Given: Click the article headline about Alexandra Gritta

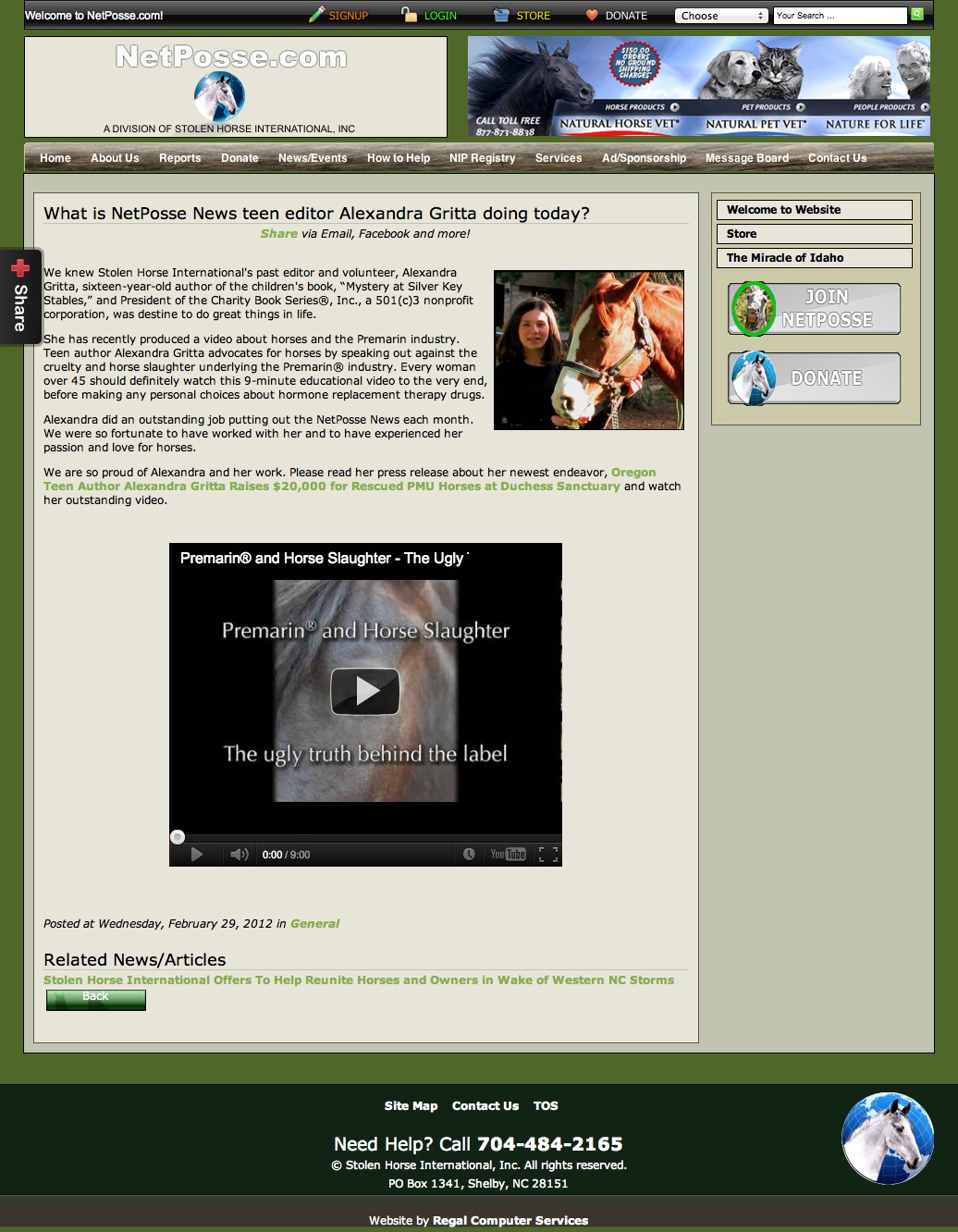Looking at the screenshot, I should pos(316,214).
